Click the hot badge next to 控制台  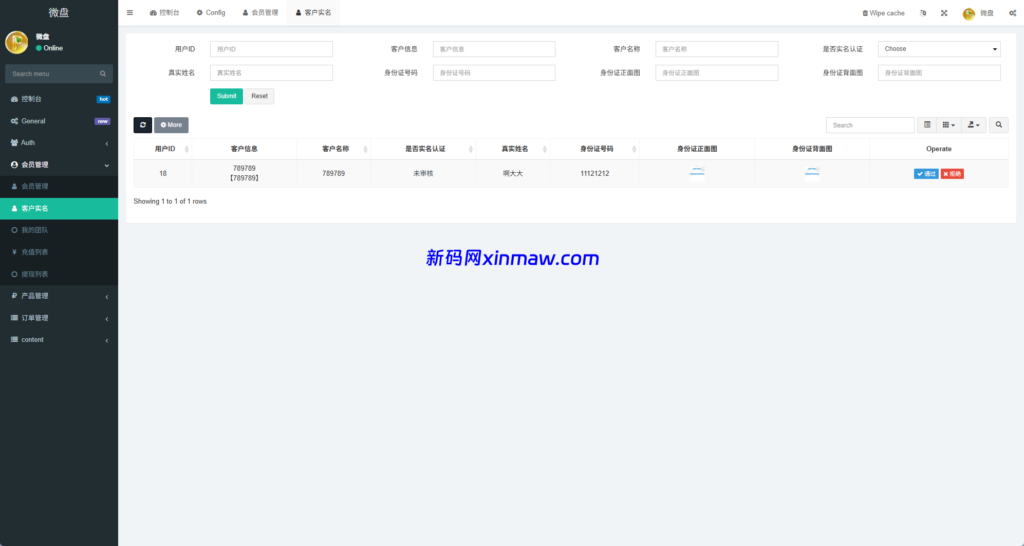coord(103,99)
